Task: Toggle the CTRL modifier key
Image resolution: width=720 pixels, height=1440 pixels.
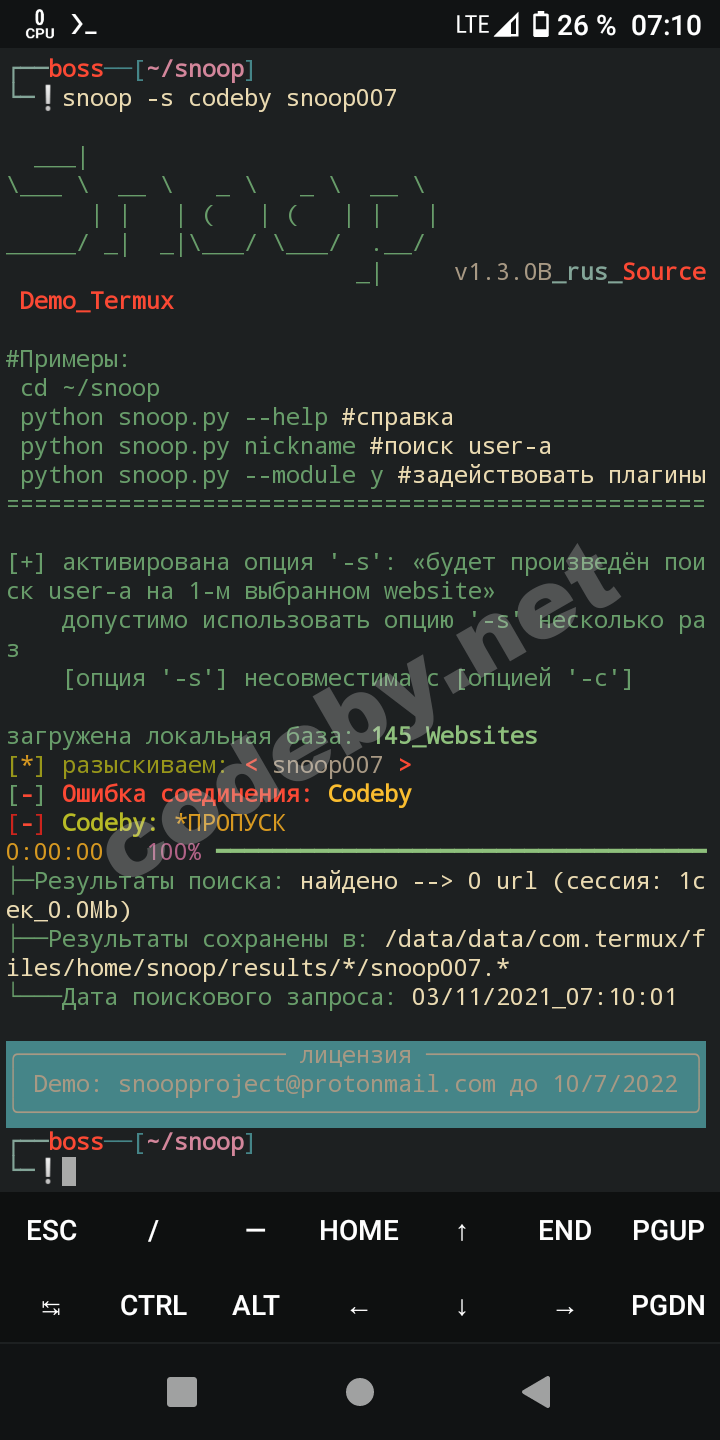Action: coord(154,1305)
